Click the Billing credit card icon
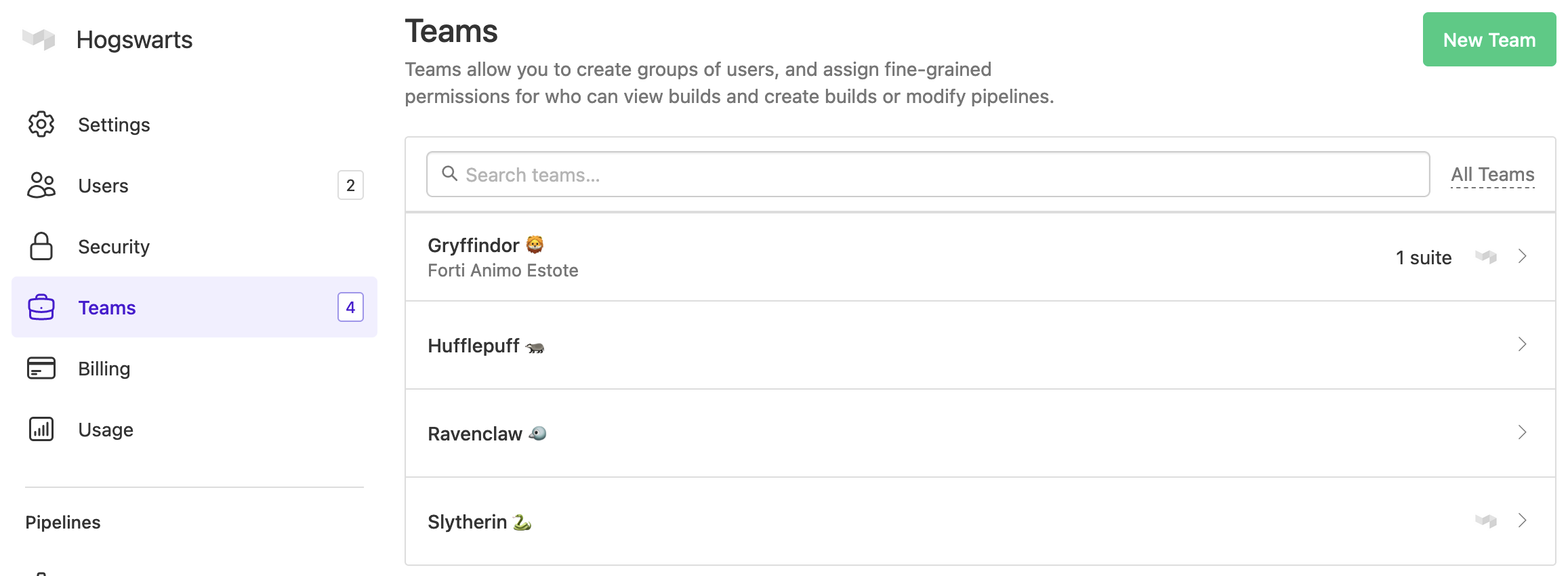 pos(41,368)
